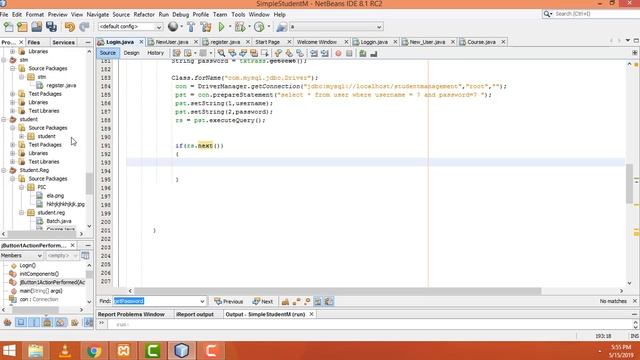Screen dimensions: 640x360
Task: Click in the Find text field
Action: click(x=156, y=301)
